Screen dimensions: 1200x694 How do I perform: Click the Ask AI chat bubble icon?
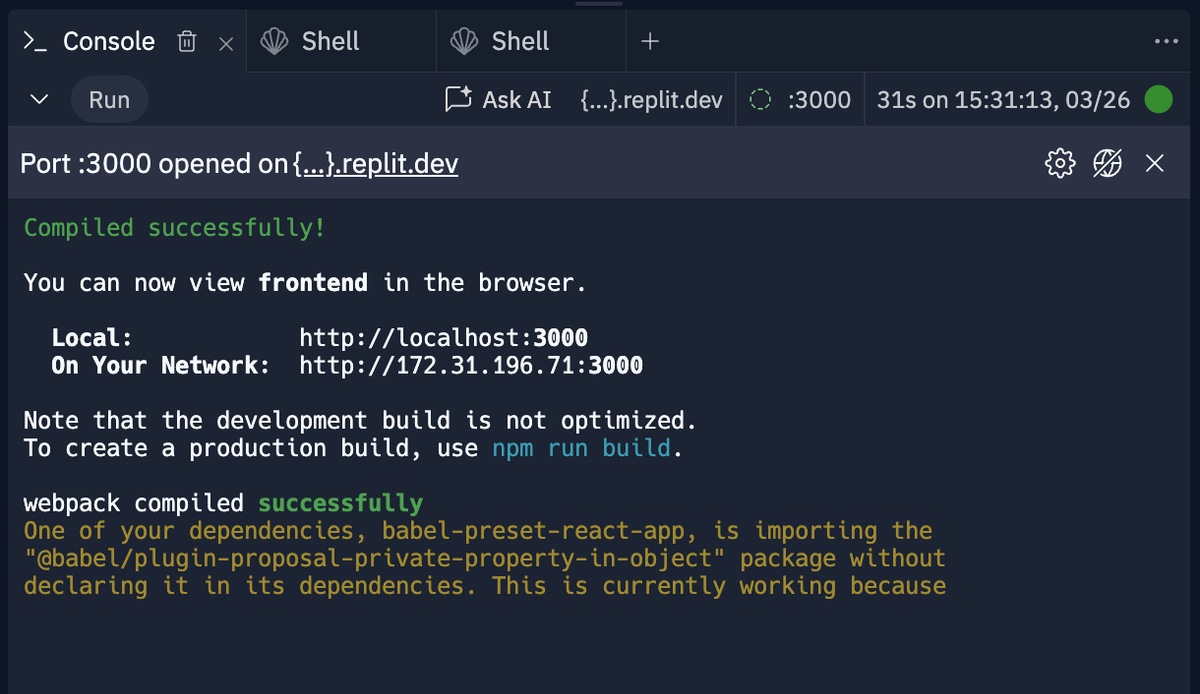tap(457, 97)
